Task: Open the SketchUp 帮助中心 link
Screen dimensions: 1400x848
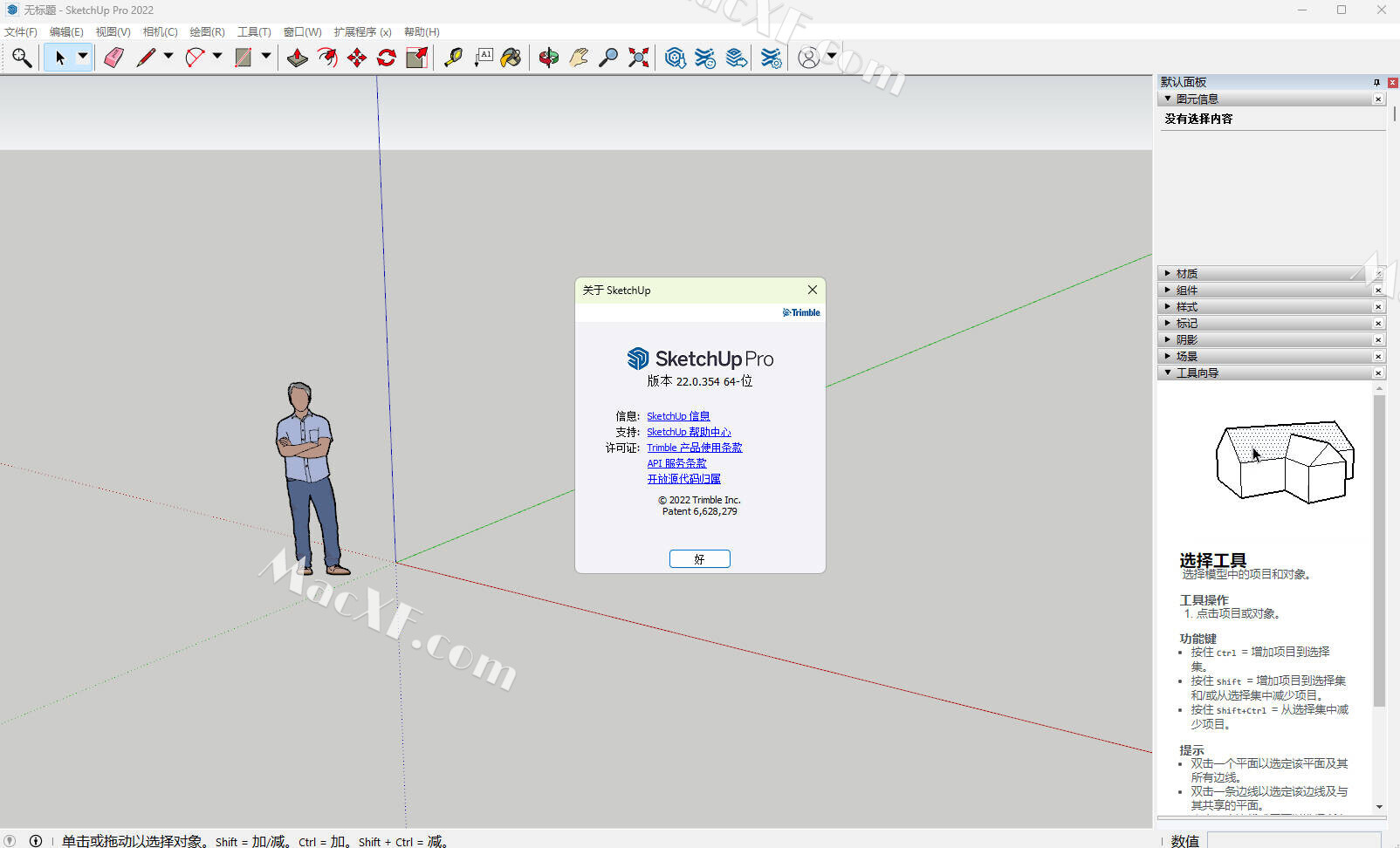Action: click(689, 432)
